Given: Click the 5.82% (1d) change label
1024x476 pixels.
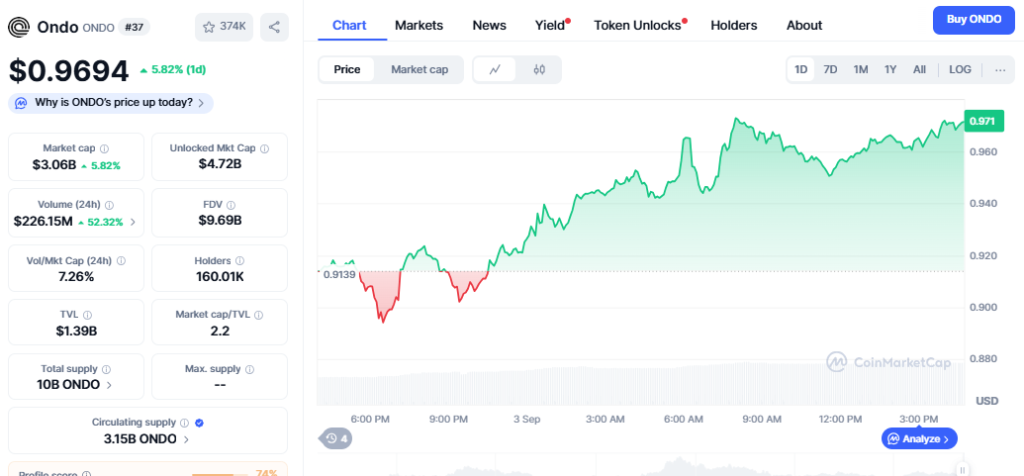Looking at the screenshot, I should (173, 70).
